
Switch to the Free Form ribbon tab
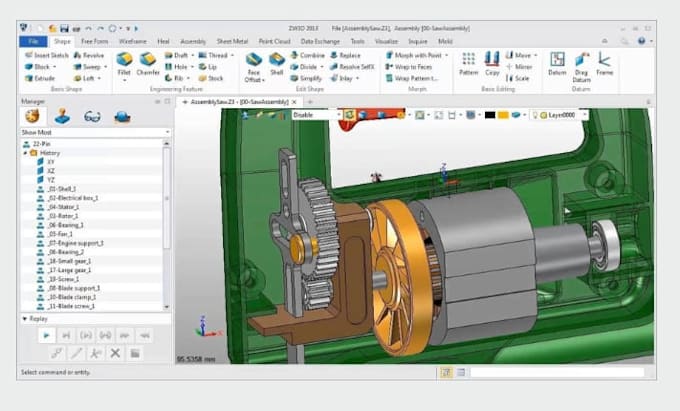[x=94, y=41]
